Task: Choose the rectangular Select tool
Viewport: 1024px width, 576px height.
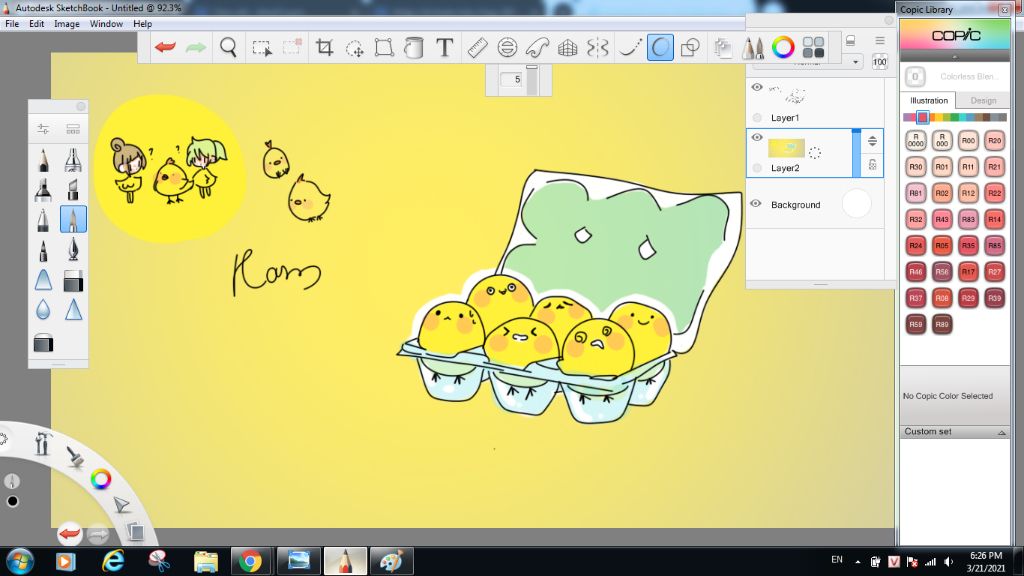Action: coord(262,48)
